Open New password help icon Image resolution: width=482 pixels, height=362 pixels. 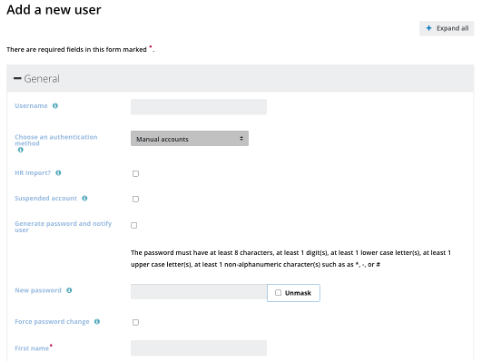69,290
